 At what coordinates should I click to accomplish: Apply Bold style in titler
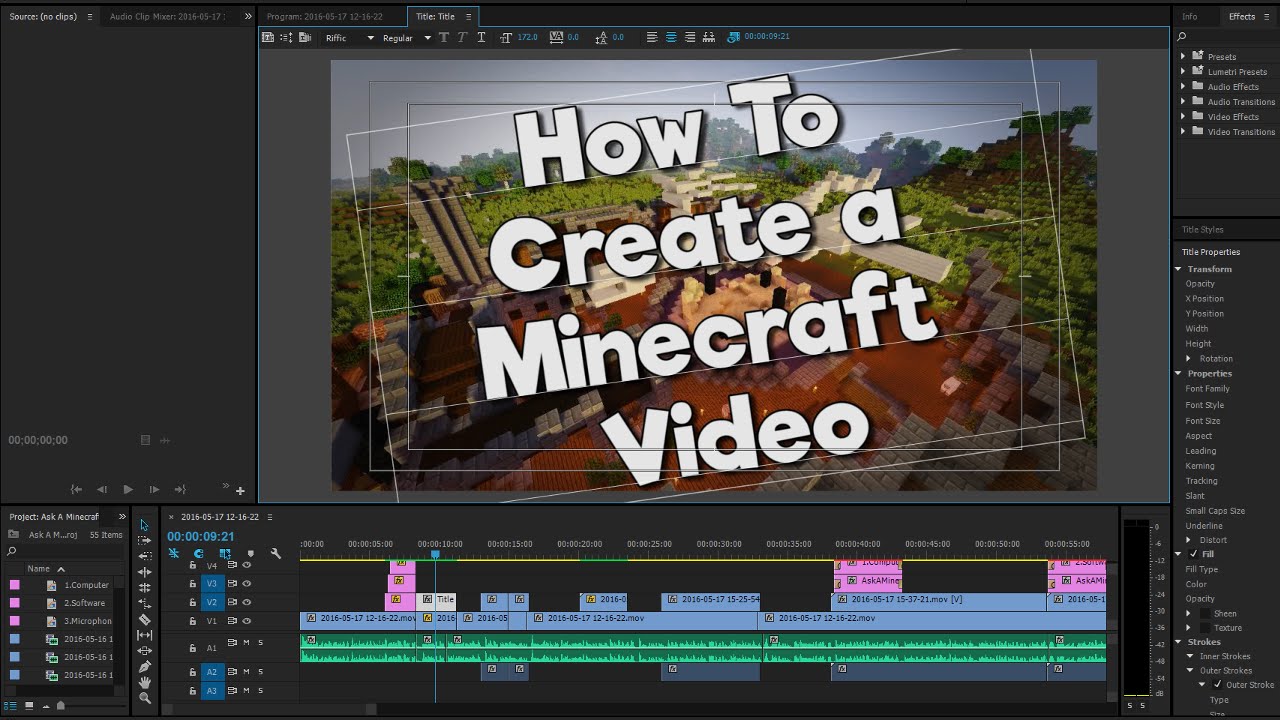click(x=444, y=37)
